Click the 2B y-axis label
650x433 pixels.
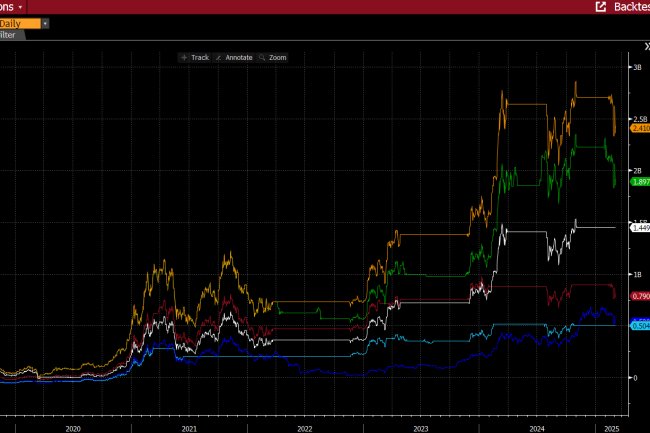pyautogui.click(x=637, y=171)
